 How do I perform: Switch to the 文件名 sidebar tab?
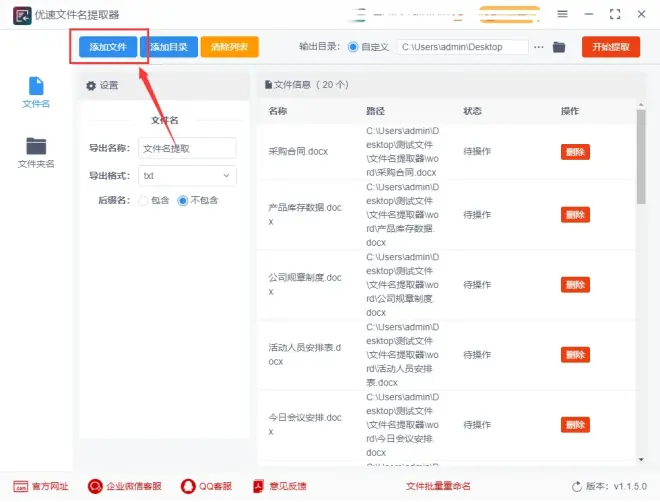point(36,92)
